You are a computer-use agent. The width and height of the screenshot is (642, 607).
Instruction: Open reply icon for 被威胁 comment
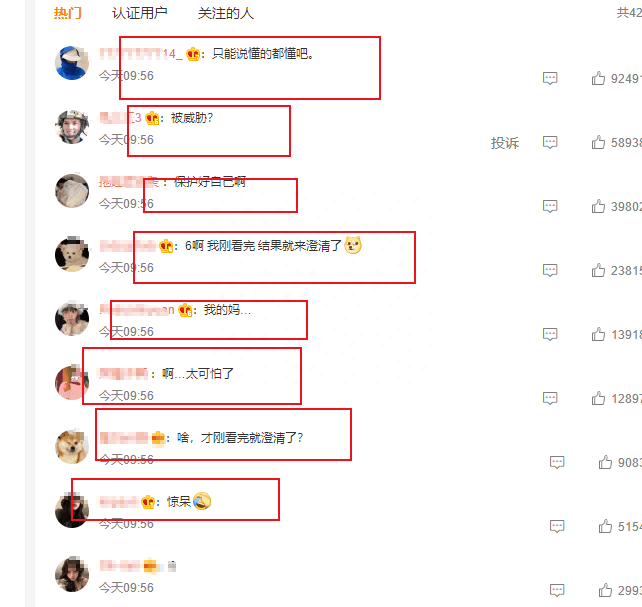[550, 142]
